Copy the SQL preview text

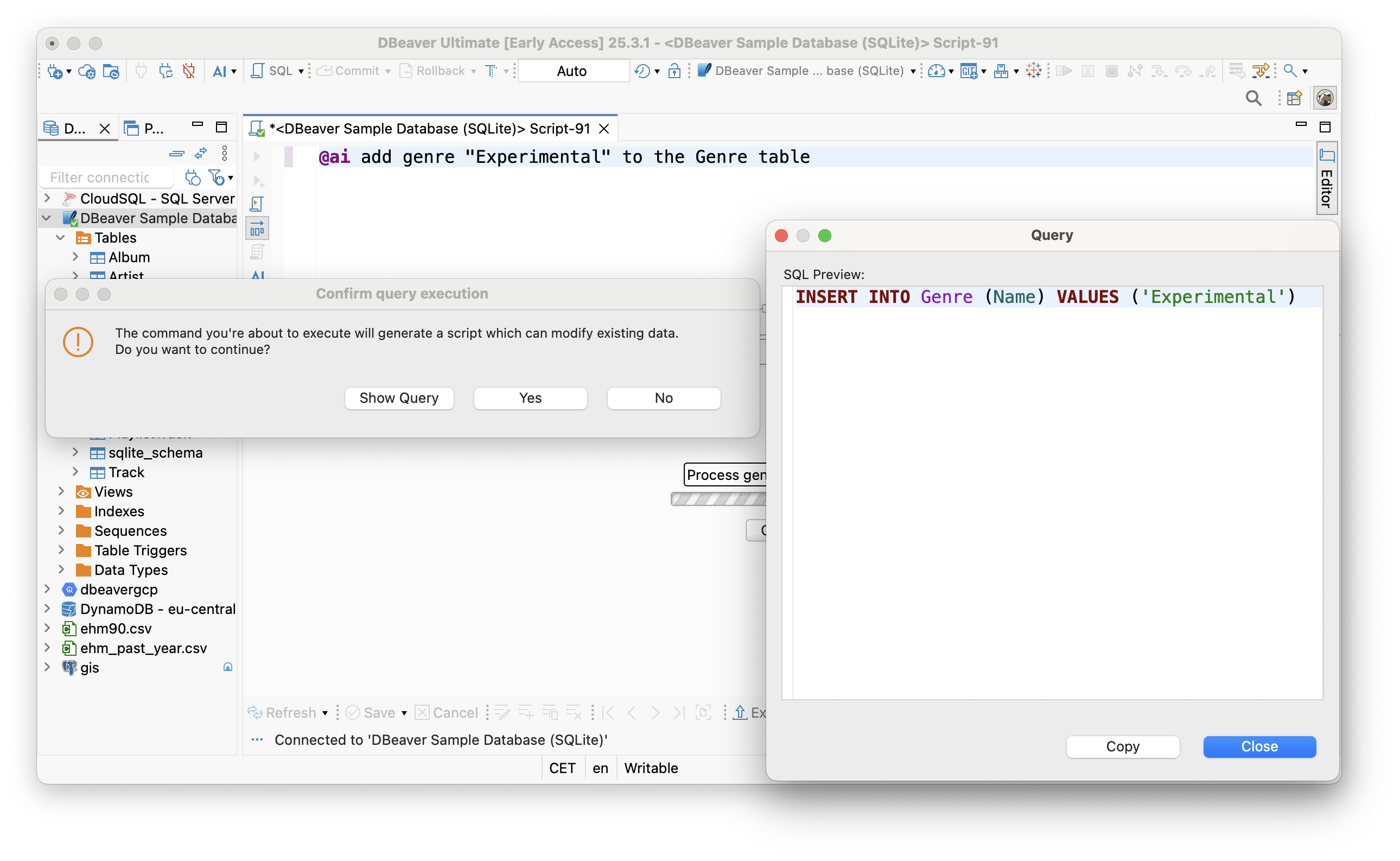click(1122, 746)
